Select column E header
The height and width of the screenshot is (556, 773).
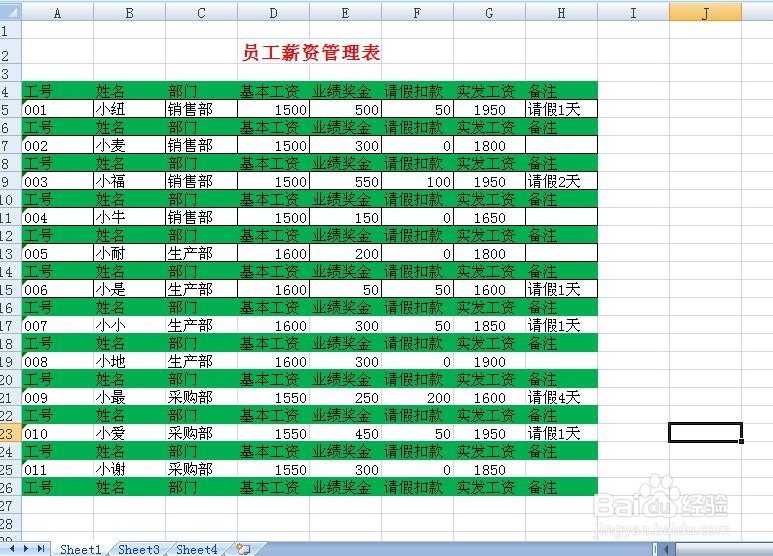pos(346,13)
